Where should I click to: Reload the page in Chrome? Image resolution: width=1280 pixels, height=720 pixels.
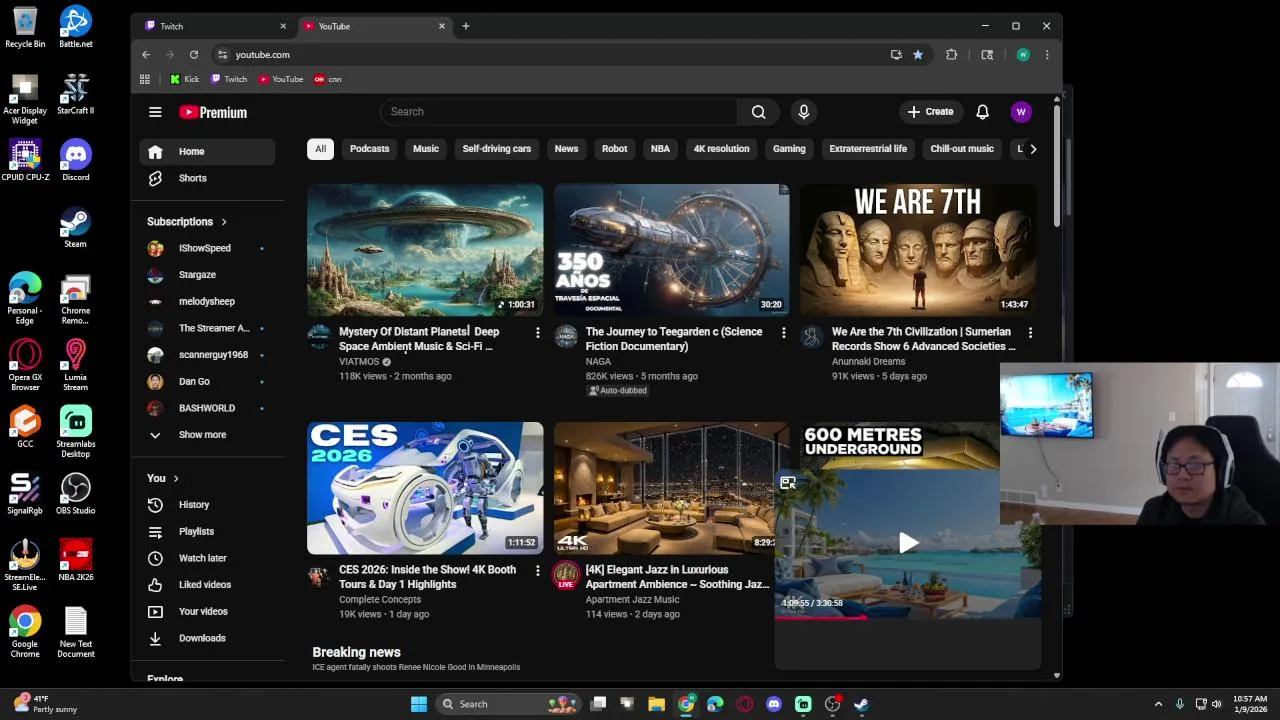click(194, 55)
